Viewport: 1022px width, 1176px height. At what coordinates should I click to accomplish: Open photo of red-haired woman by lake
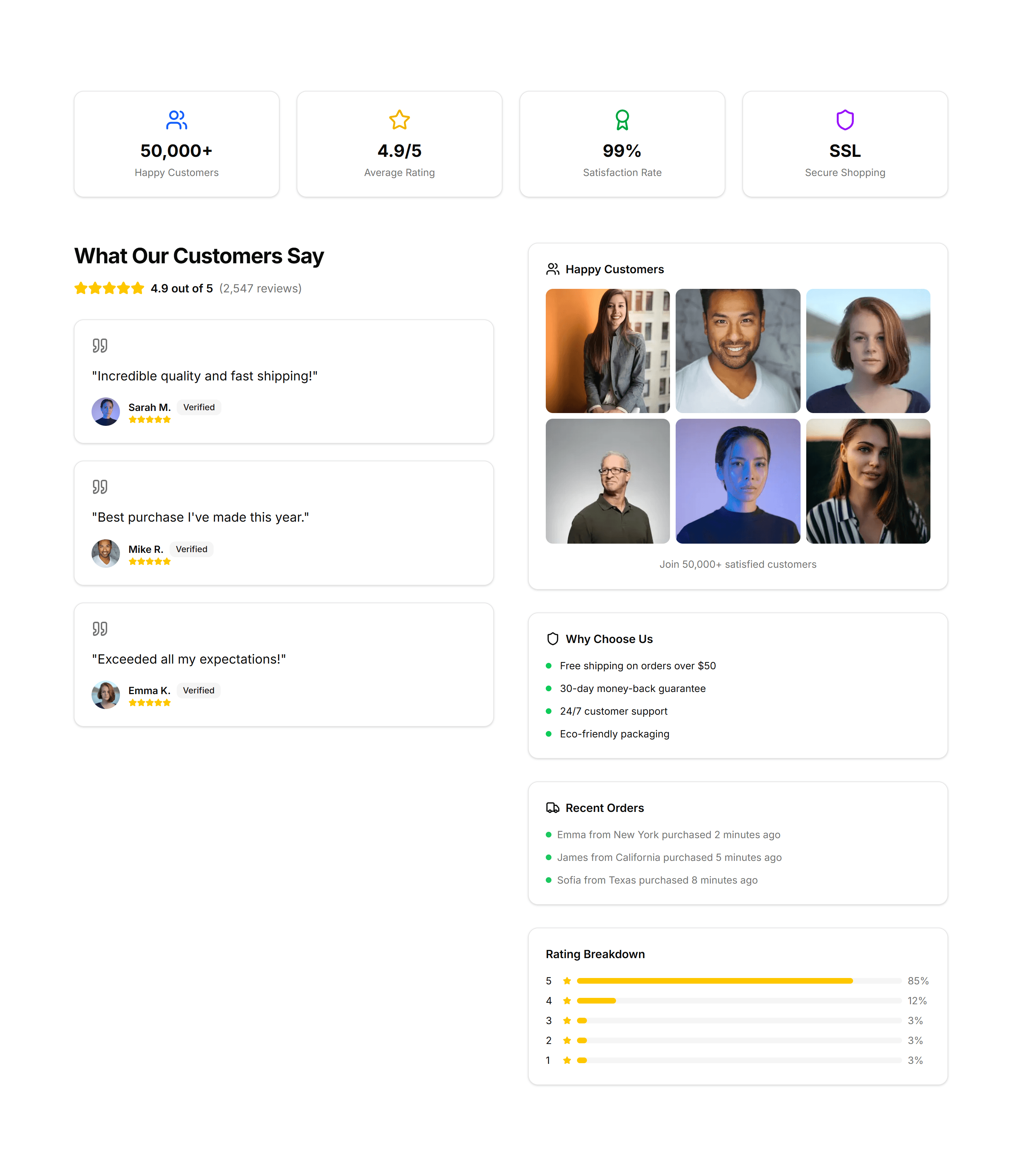[868, 351]
